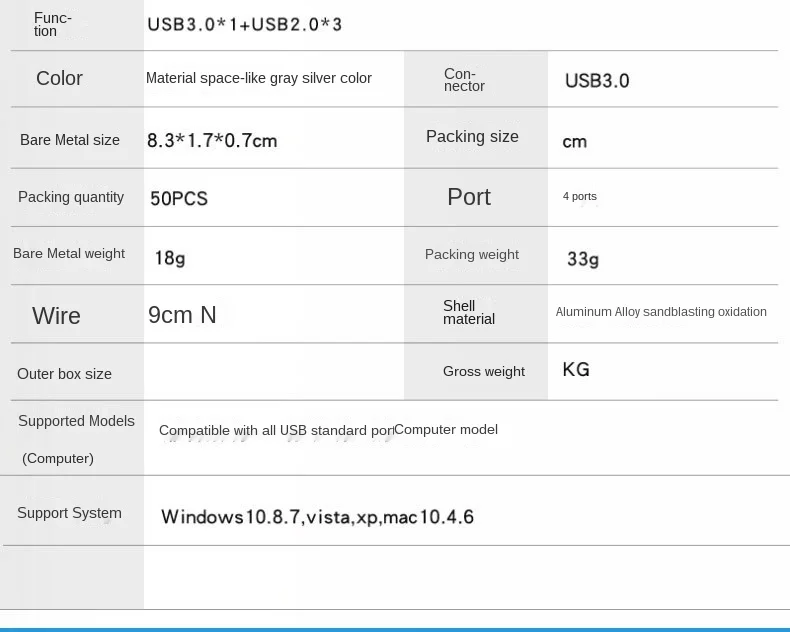Click the Packing quantity label
This screenshot has height=632, width=790.
click(x=71, y=197)
